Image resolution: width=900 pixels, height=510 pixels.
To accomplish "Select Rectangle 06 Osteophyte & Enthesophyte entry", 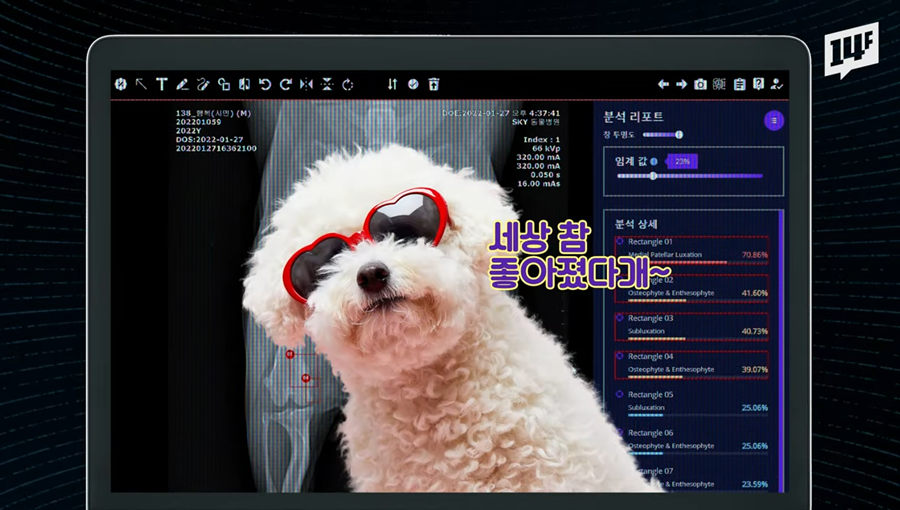I will pyautogui.click(x=692, y=439).
